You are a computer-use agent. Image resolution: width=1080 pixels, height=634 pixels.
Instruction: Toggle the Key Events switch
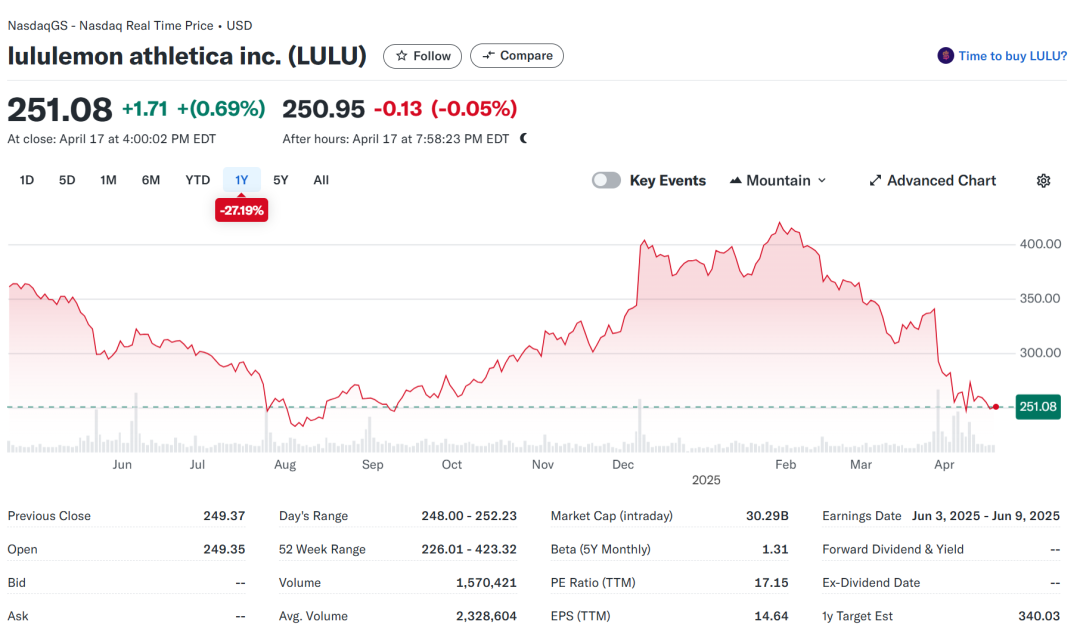606,181
